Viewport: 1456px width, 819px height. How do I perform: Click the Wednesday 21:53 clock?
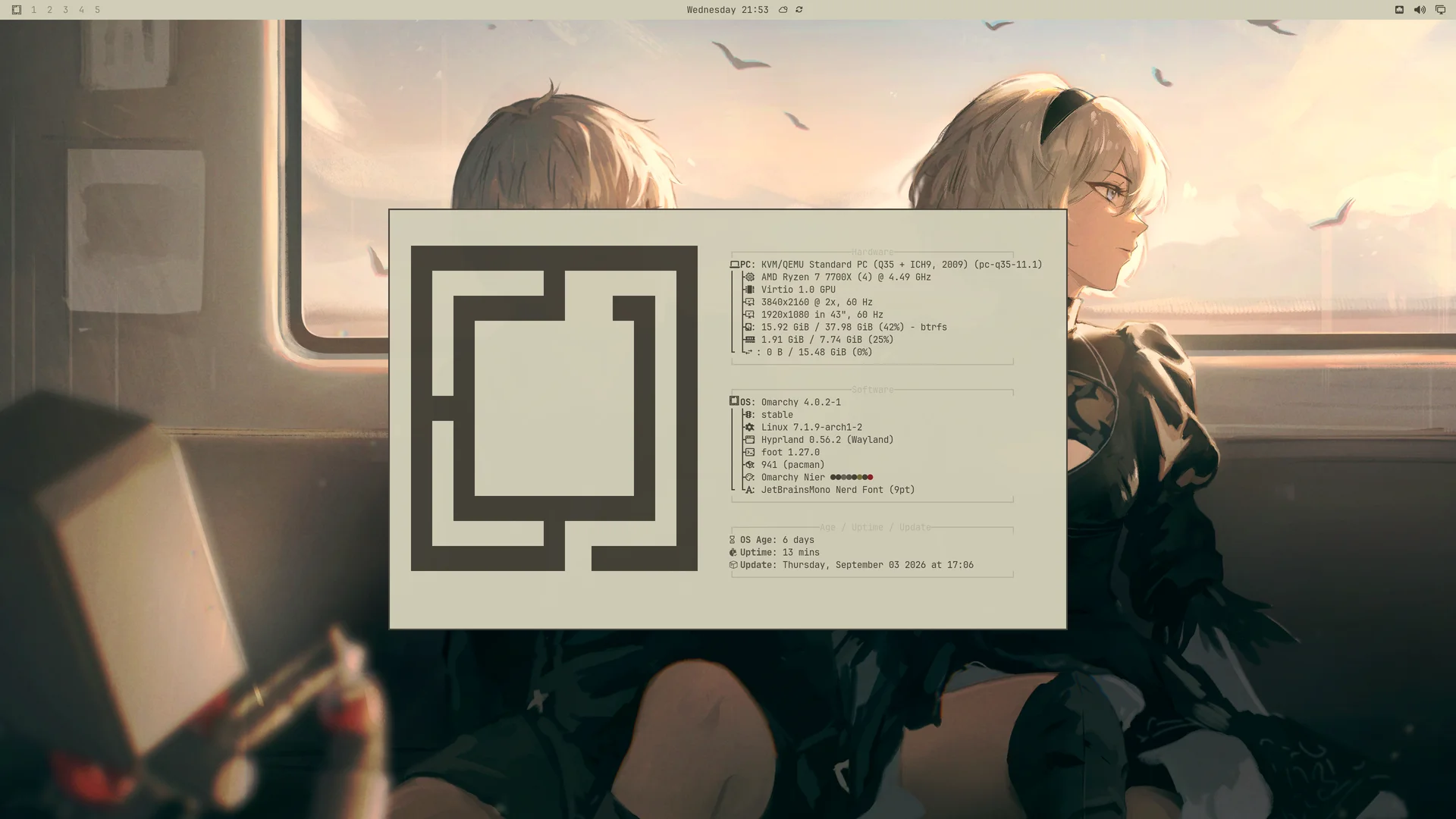727,10
